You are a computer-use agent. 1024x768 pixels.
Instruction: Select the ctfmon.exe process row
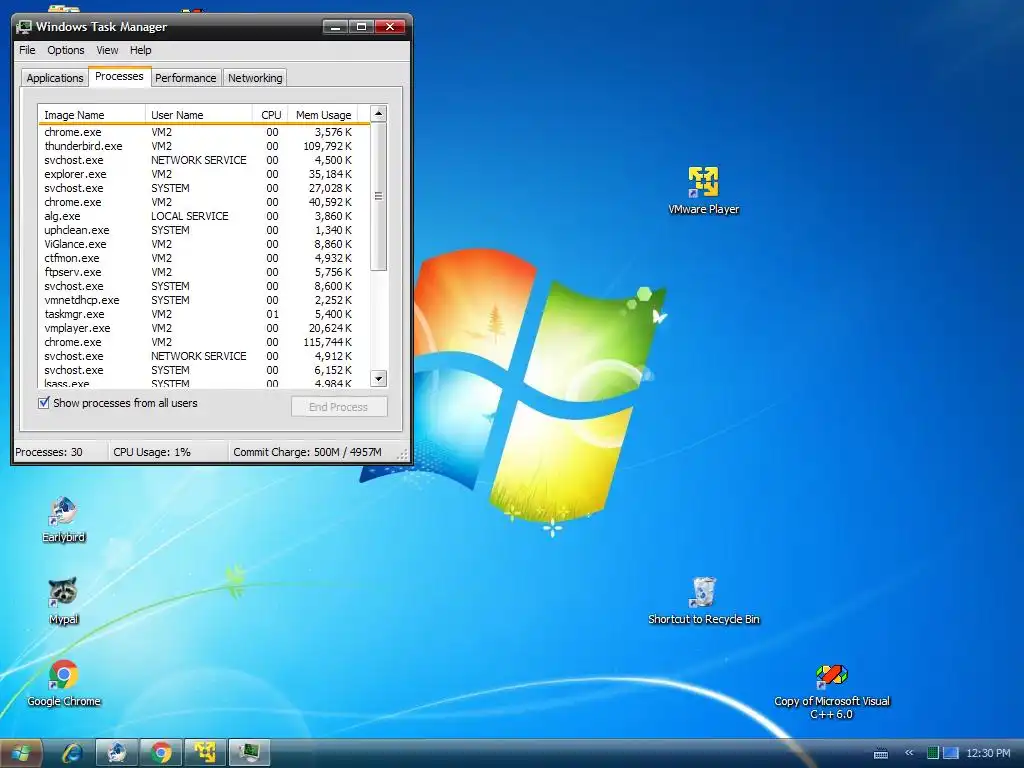[x=203, y=258]
